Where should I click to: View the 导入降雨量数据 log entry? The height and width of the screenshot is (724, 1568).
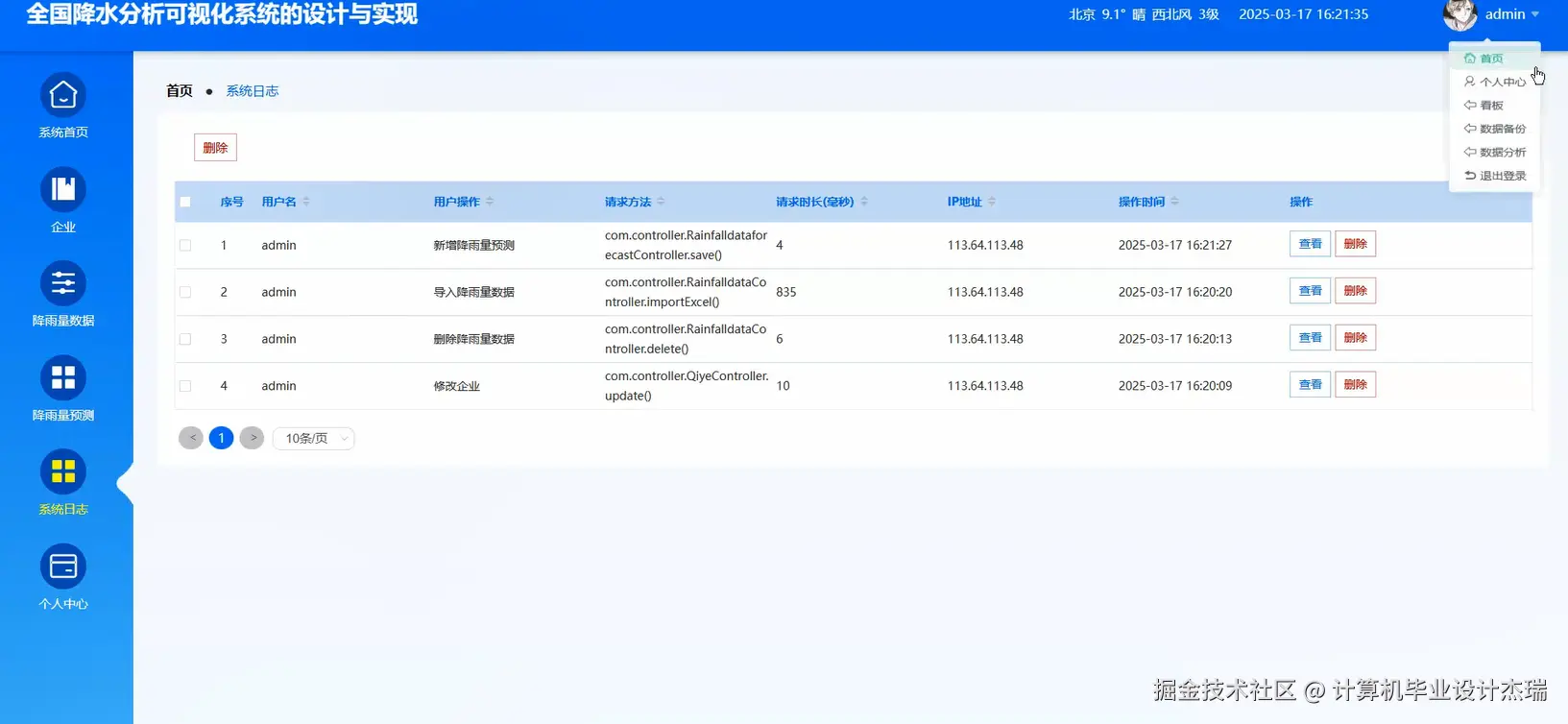tap(1310, 291)
